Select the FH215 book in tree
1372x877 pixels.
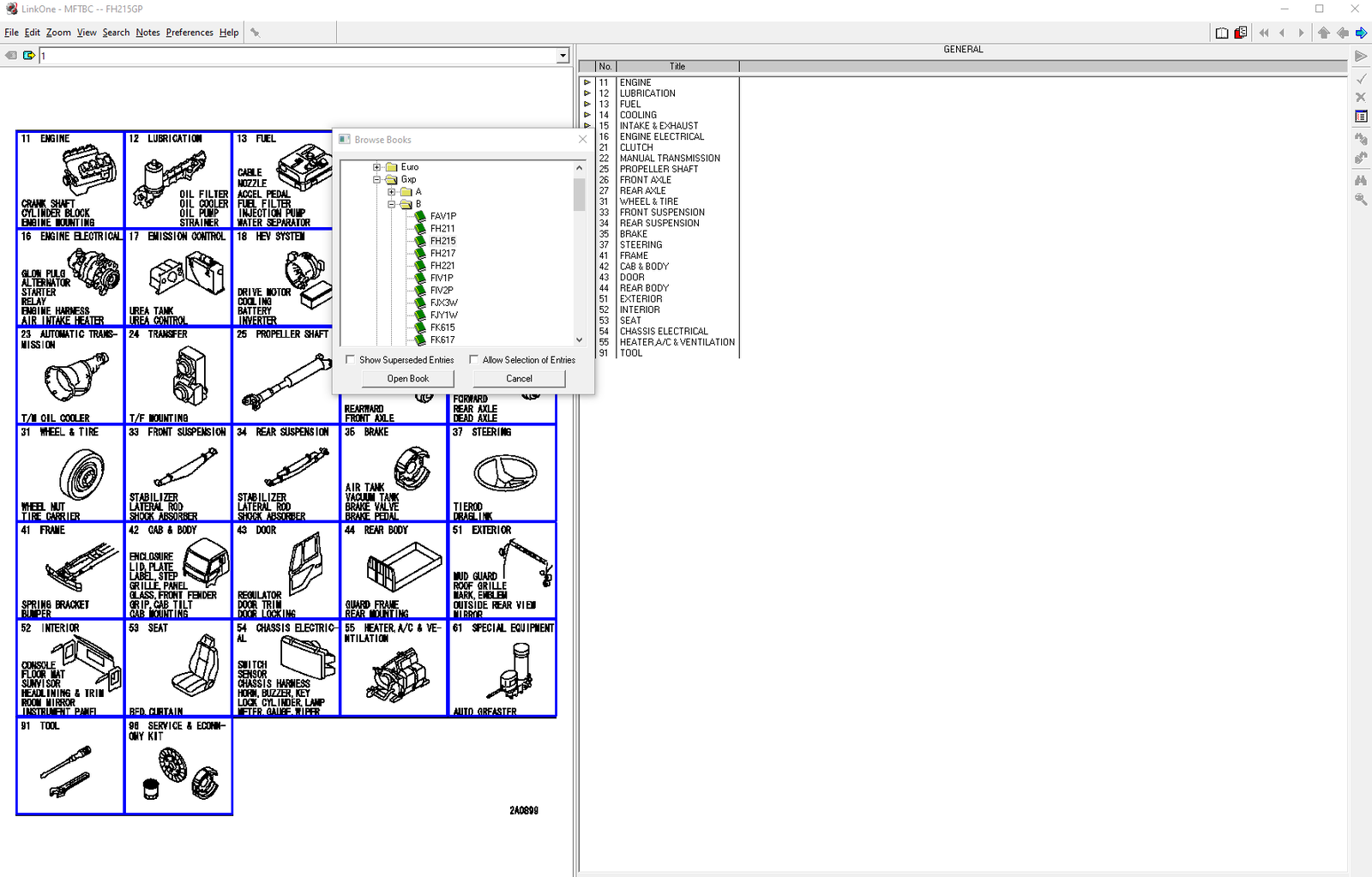click(442, 241)
